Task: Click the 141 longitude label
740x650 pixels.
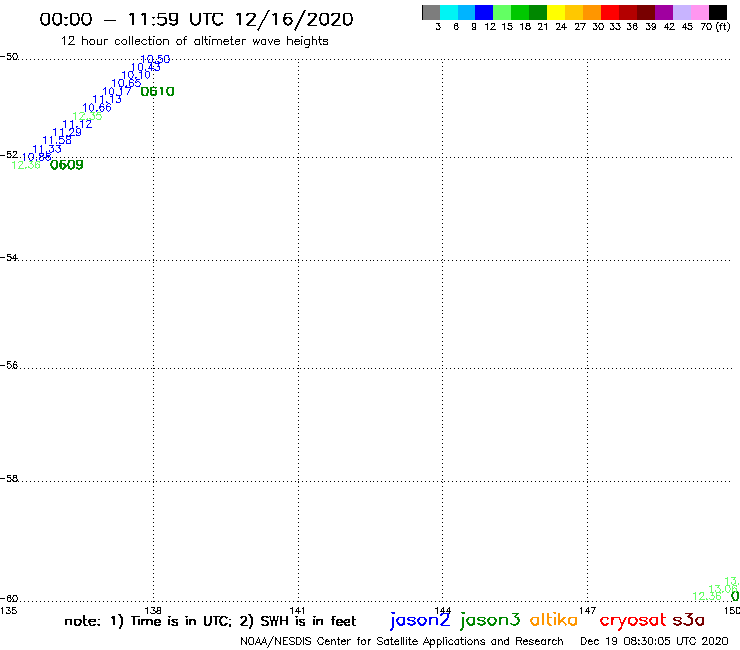Action: [298, 610]
